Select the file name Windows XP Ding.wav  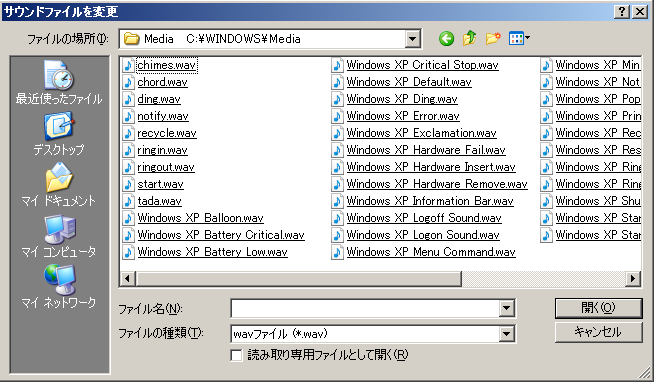coord(402,99)
